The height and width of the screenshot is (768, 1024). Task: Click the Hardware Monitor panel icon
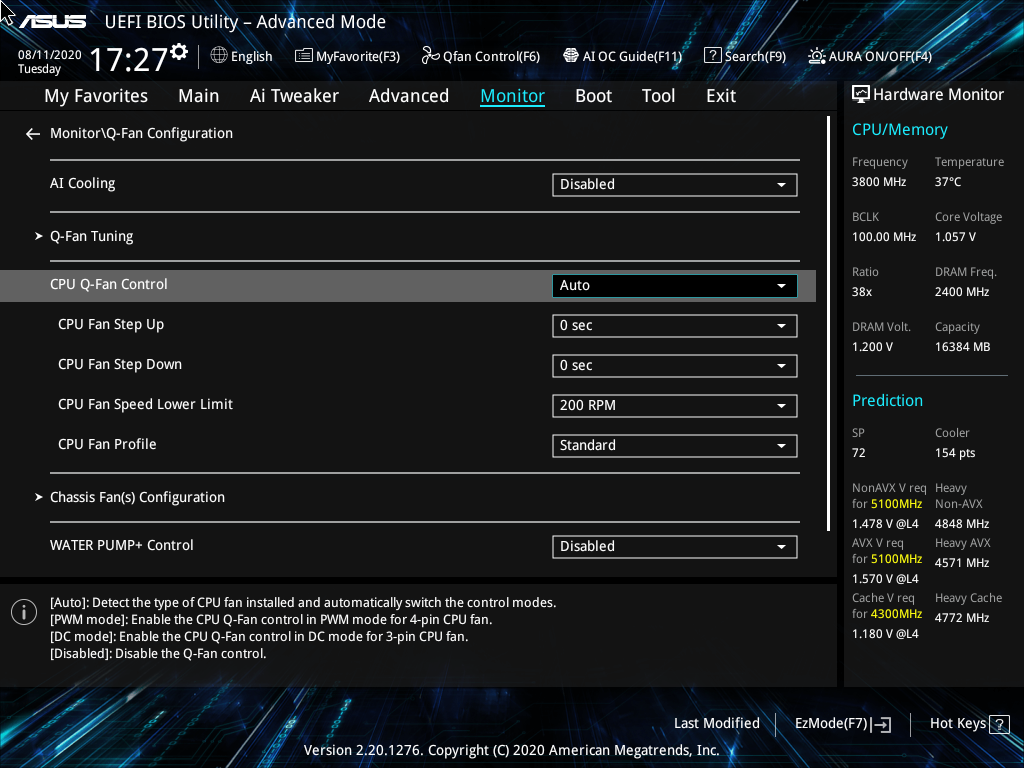860,94
